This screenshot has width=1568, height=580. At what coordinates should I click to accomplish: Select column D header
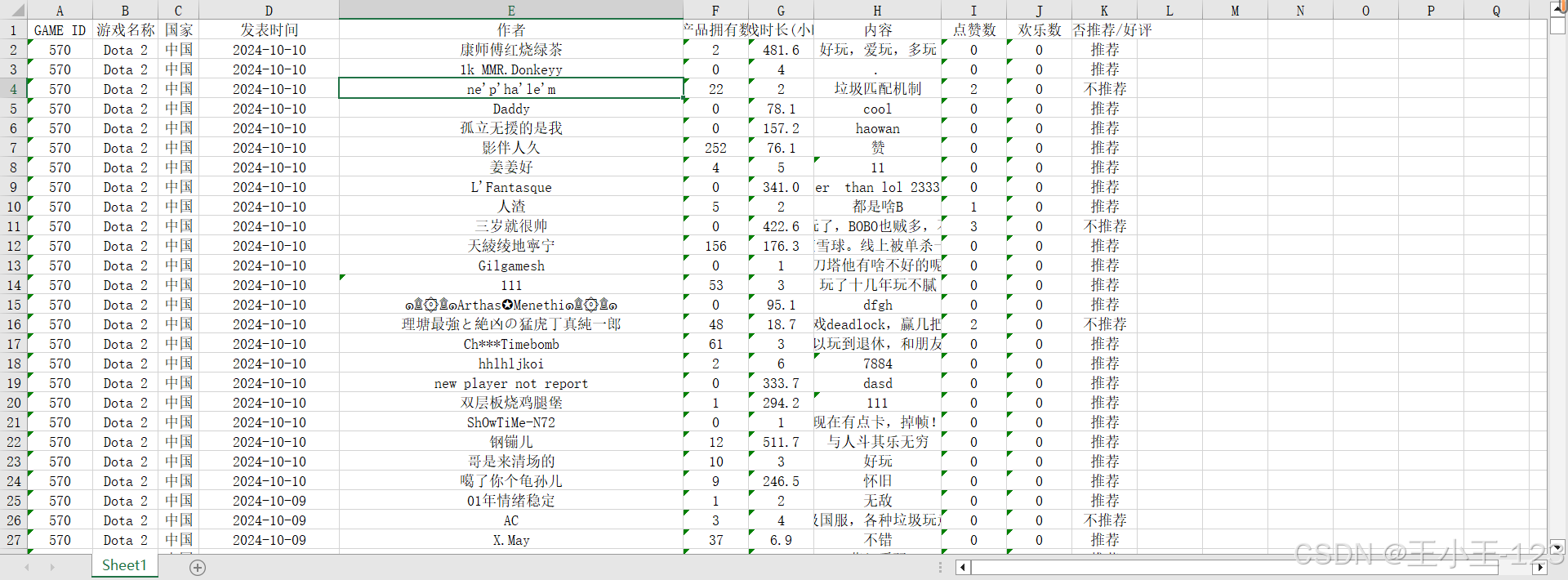click(269, 10)
